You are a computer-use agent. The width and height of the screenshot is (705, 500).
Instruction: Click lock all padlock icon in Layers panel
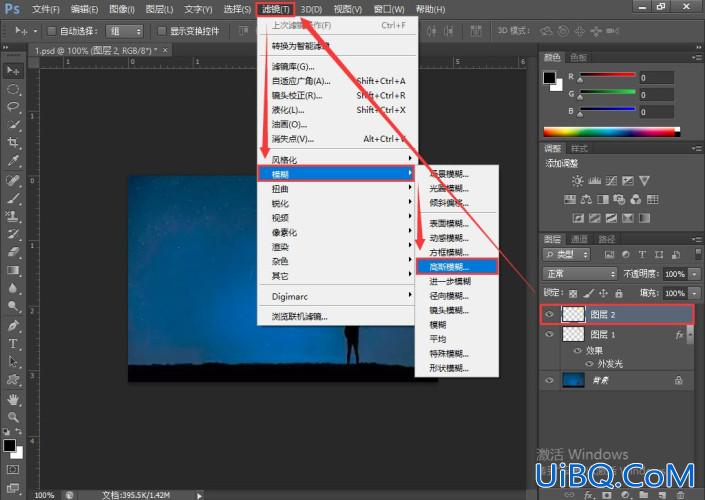tap(619, 294)
